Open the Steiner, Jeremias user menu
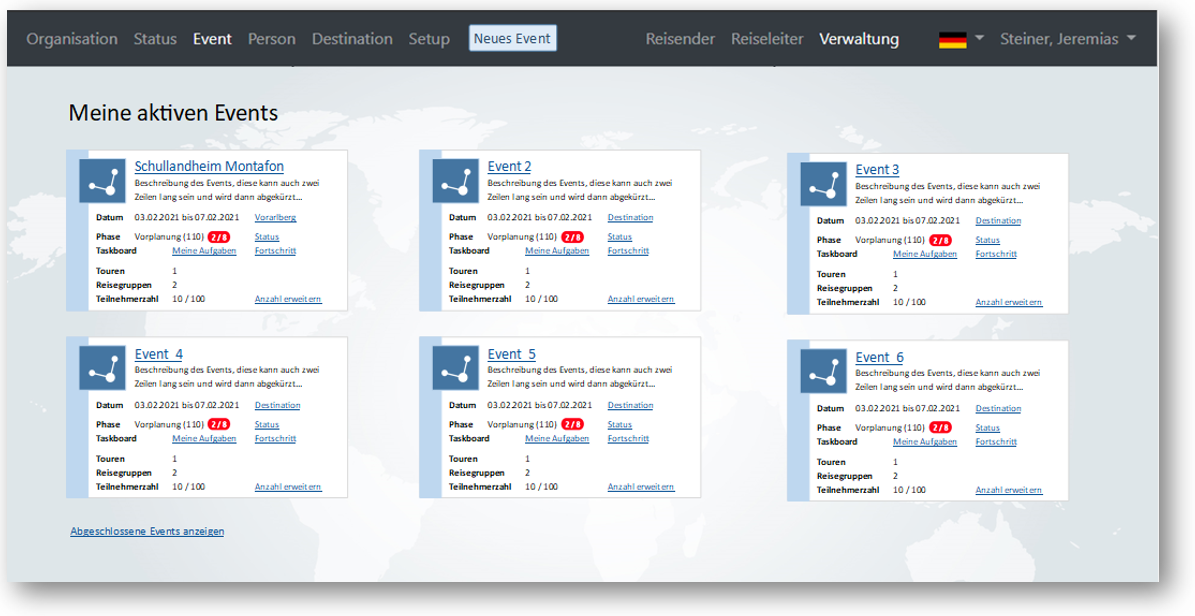 coord(1067,39)
